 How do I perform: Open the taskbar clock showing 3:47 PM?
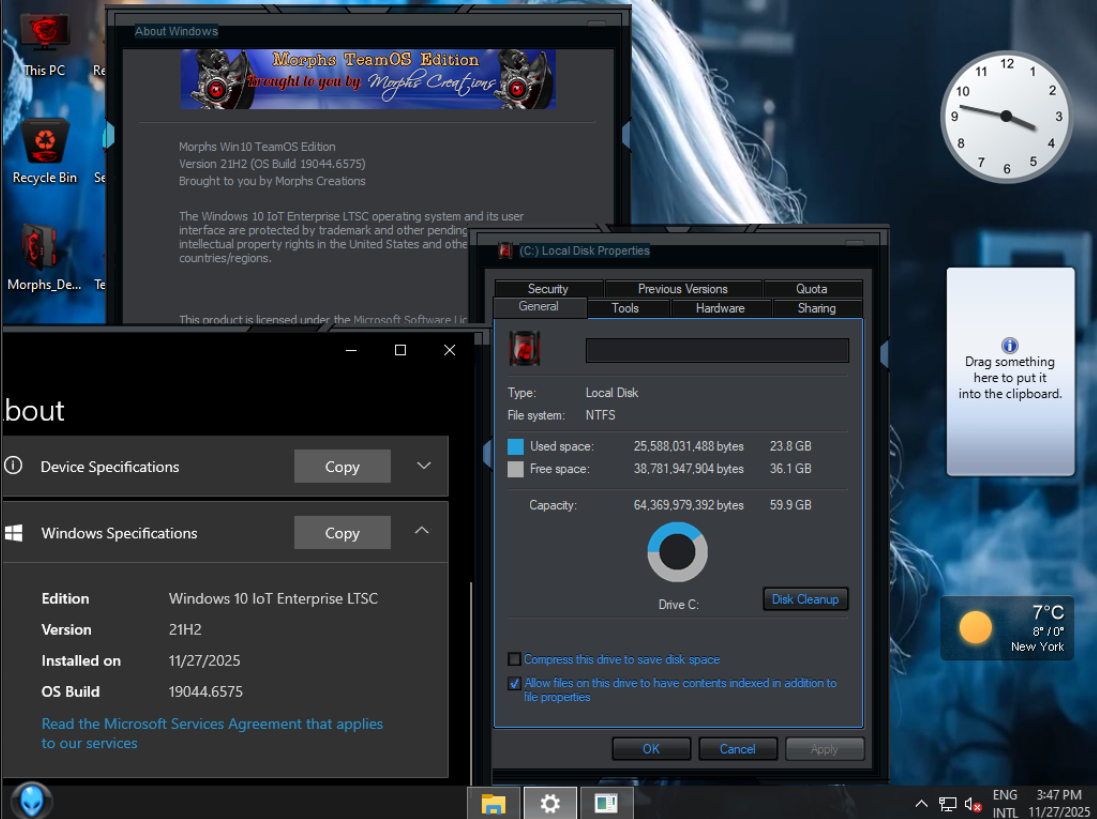point(1059,804)
